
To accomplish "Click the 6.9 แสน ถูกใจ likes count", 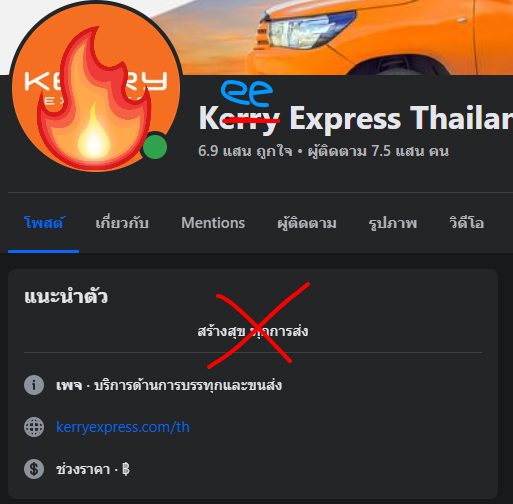I will 245,151.
